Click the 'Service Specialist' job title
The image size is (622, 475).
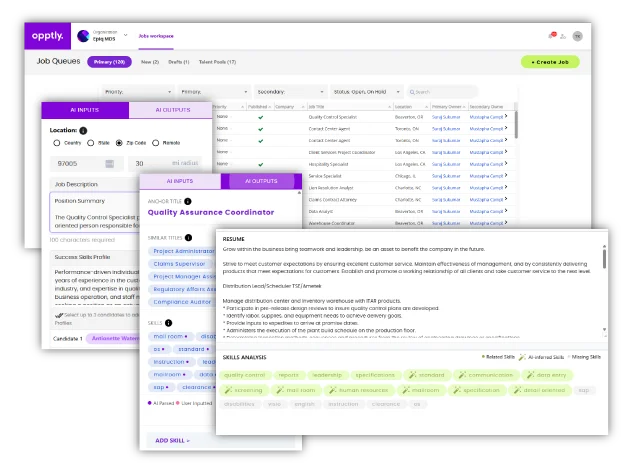(x=325, y=176)
